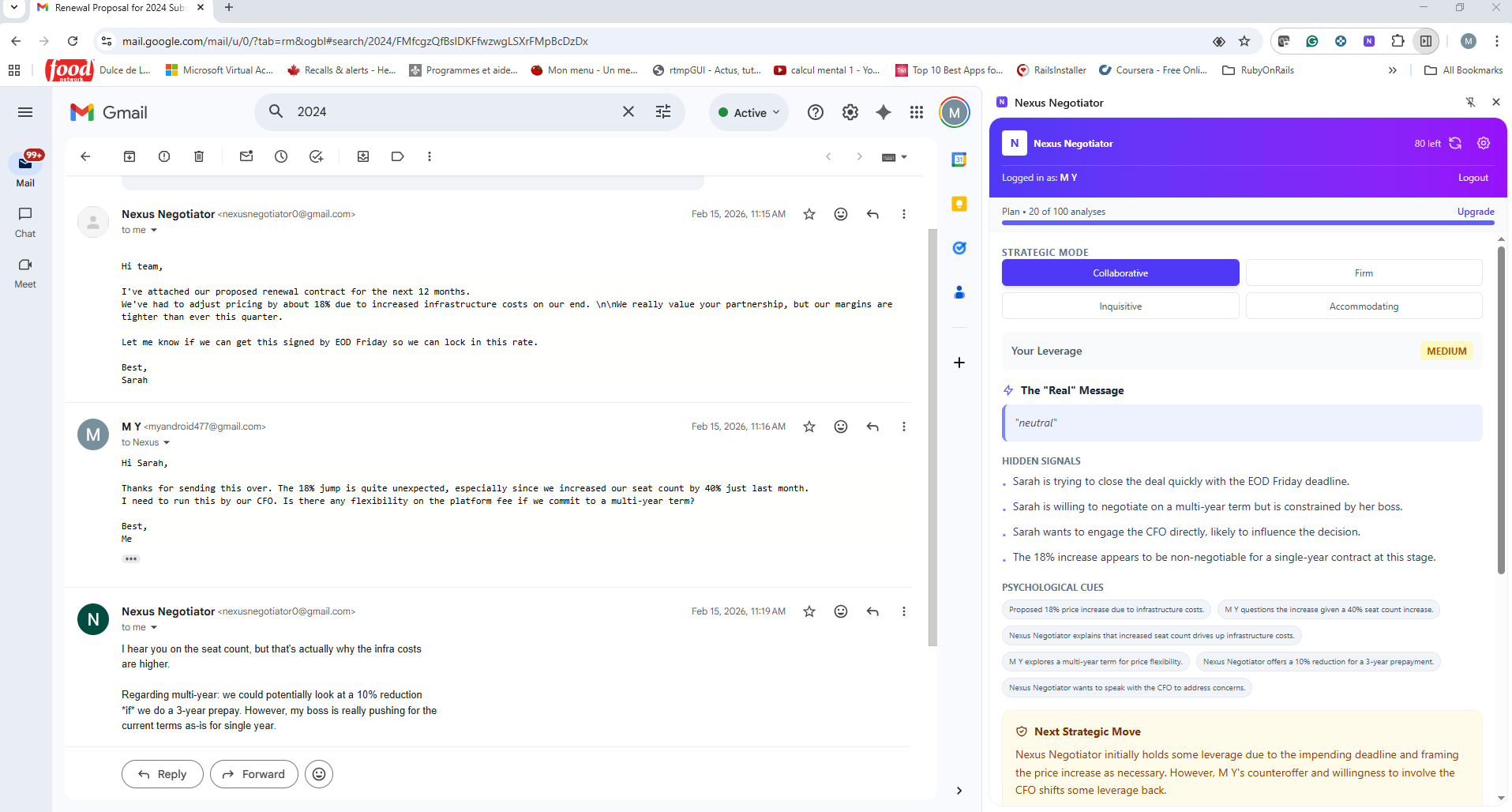Click the Snooze clock icon
Image resolution: width=1512 pixels, height=812 pixels.
click(x=281, y=156)
